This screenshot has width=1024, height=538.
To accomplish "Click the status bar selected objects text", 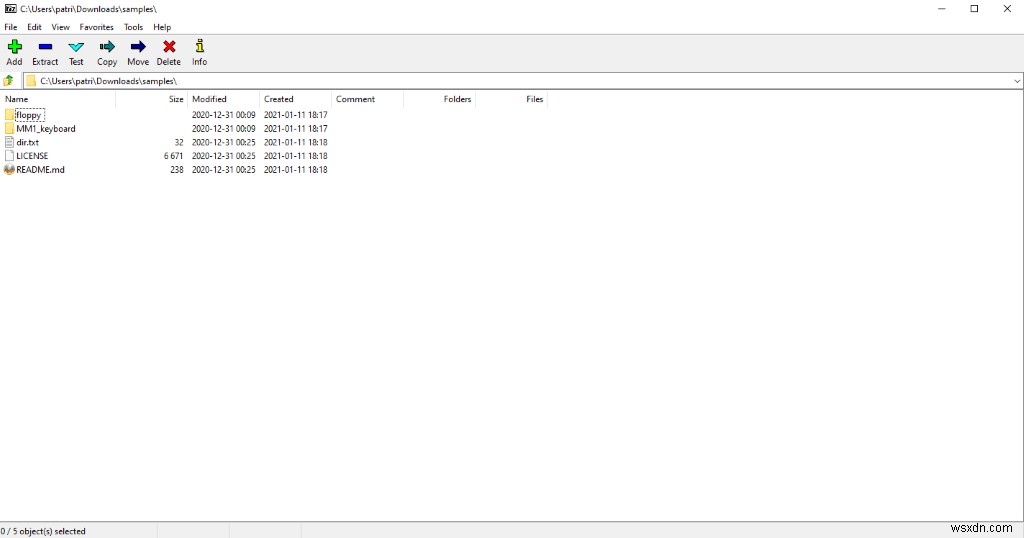I will (x=43, y=531).
